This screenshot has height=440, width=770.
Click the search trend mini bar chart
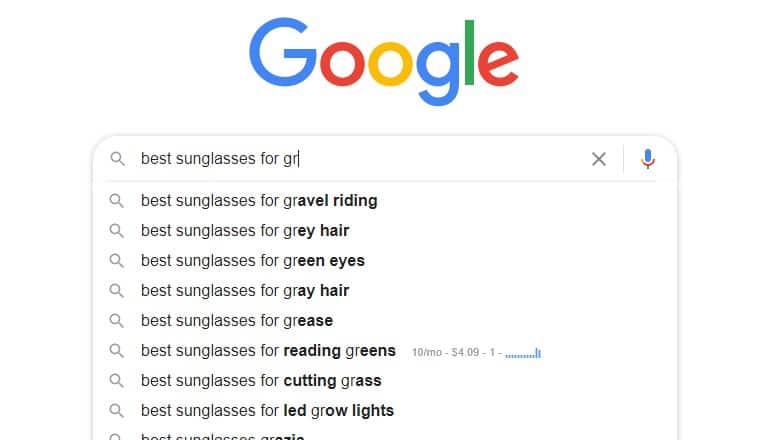523,353
